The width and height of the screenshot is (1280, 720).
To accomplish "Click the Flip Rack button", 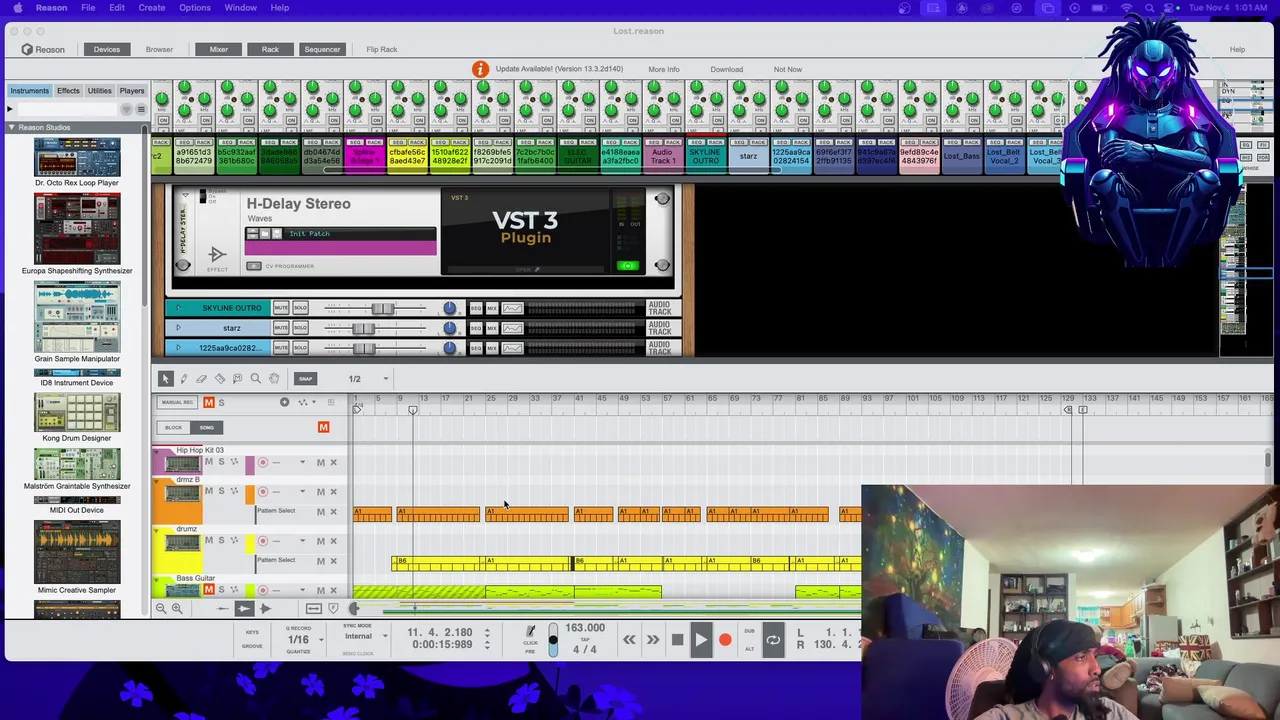I will pos(381,49).
